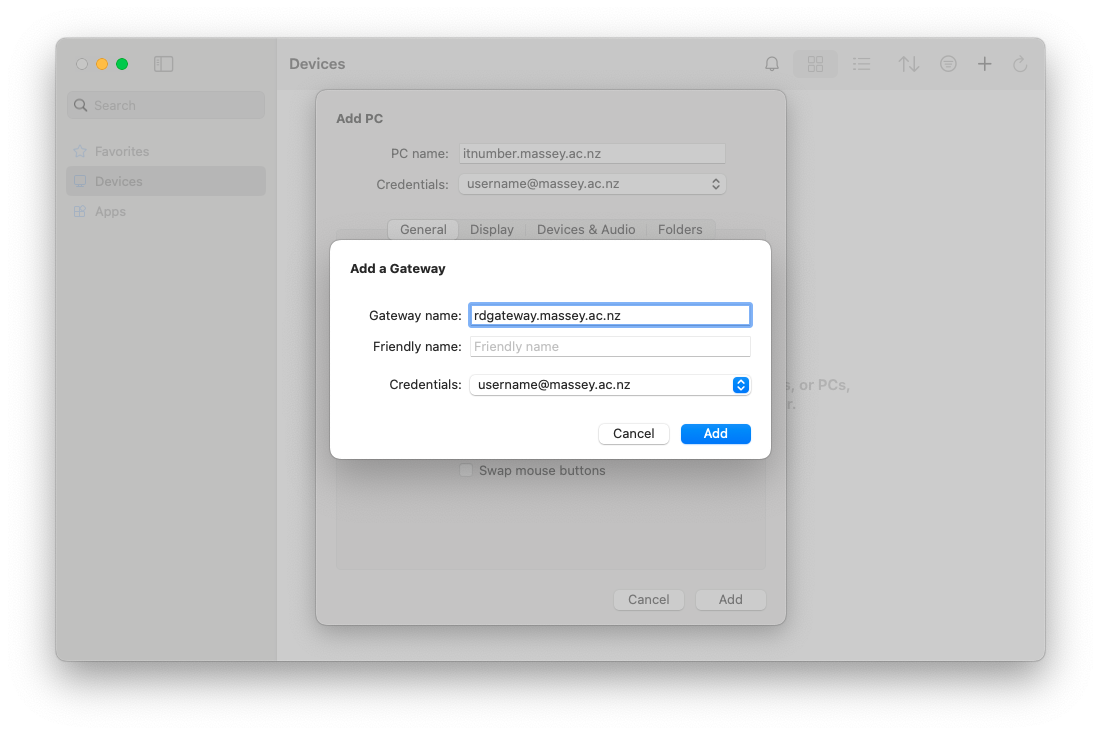The width and height of the screenshot is (1101, 735).
Task: Click the Apps grid icon
Action: click(80, 211)
